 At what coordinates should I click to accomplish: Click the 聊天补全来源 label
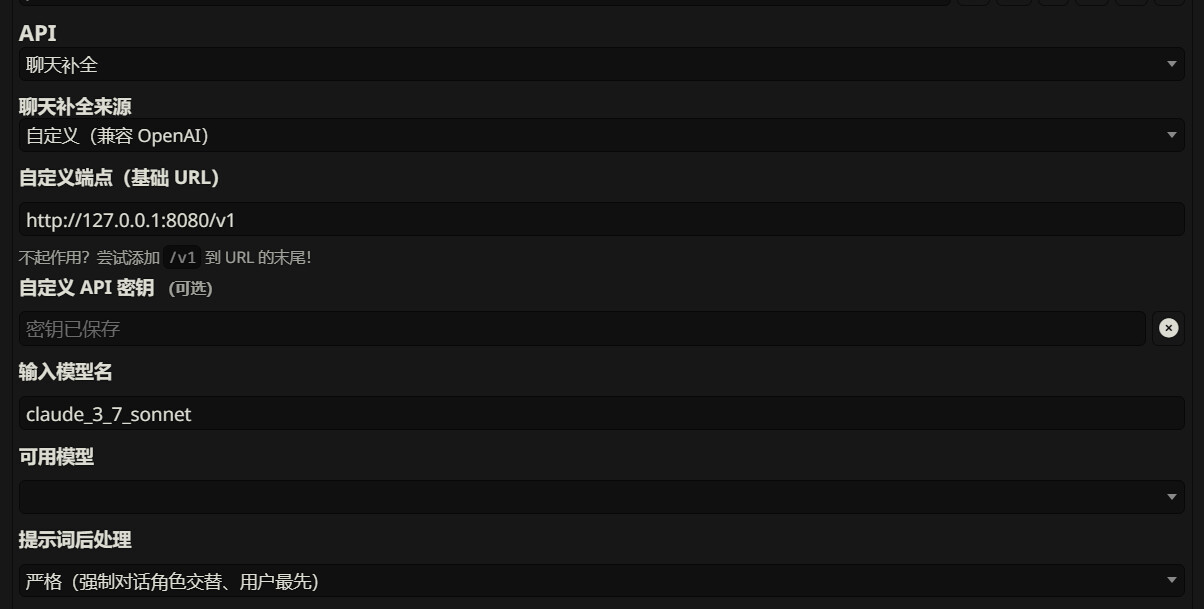point(75,106)
